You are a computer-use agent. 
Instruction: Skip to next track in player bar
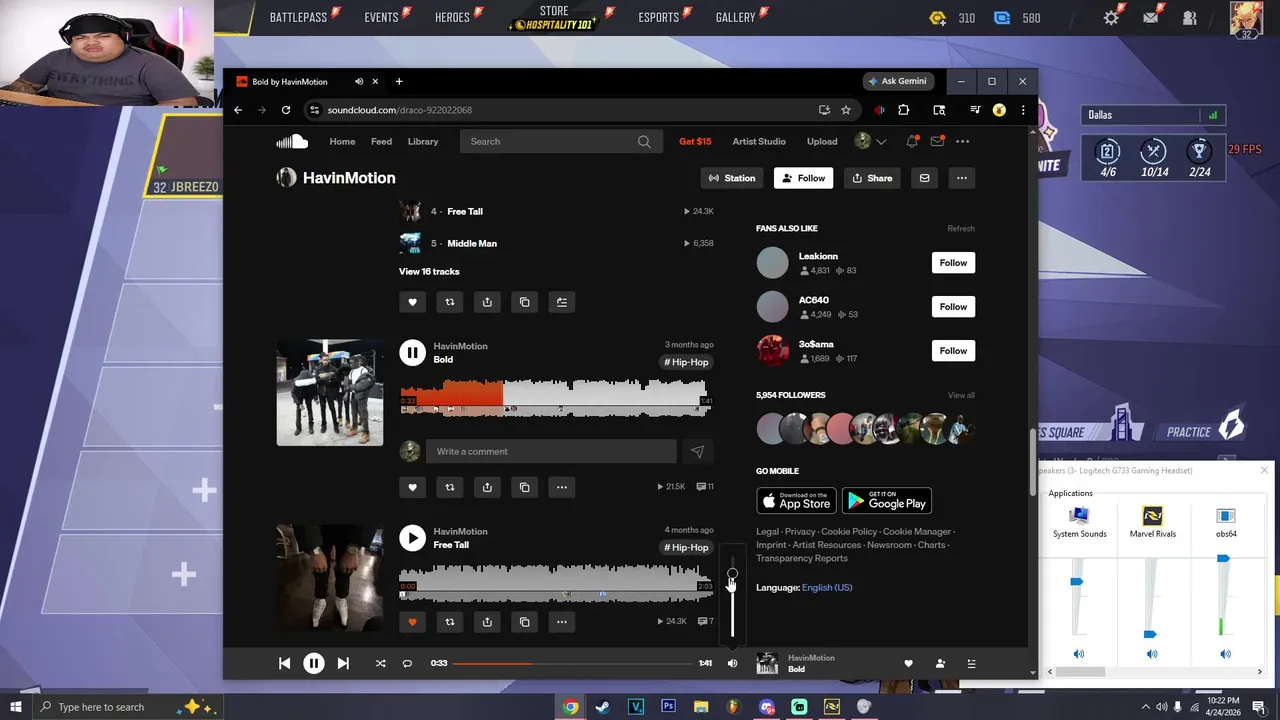pos(343,663)
